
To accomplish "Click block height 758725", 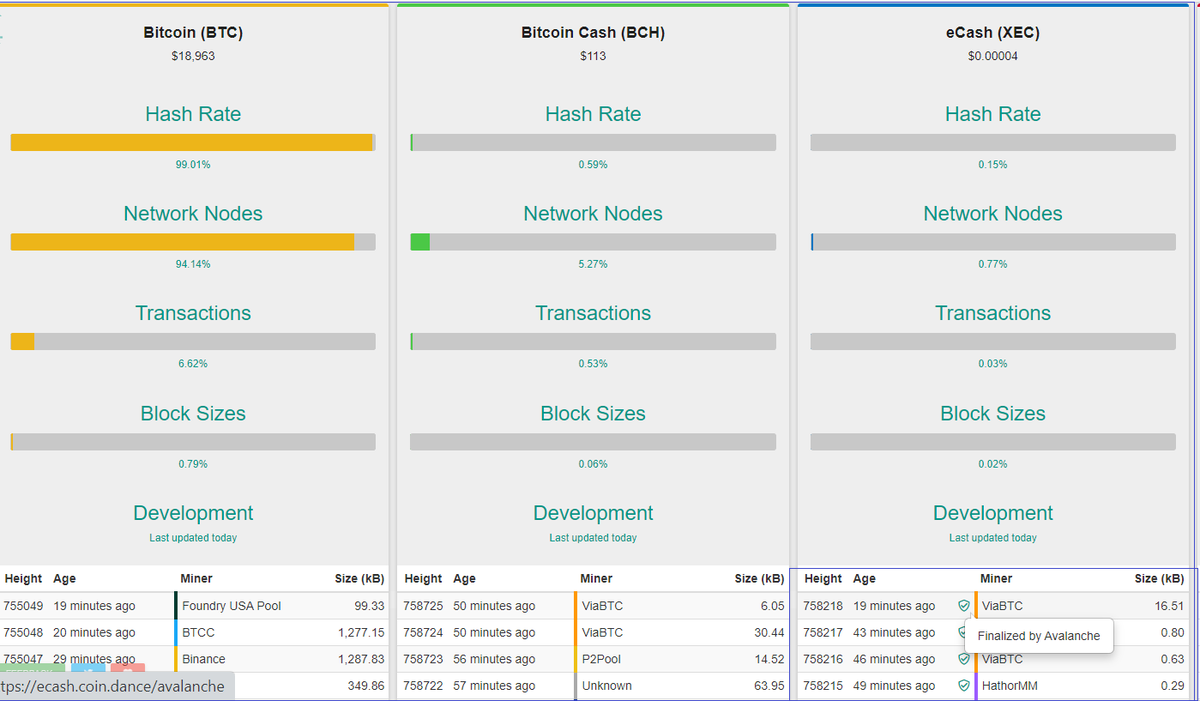I will pos(423,606).
